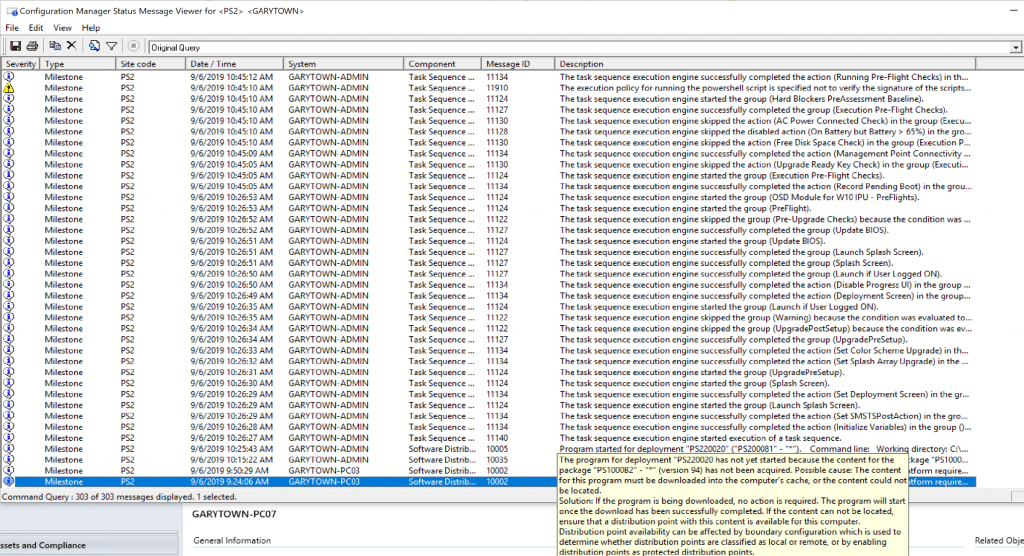
Task: Click the Component column header
Action: coord(442,64)
